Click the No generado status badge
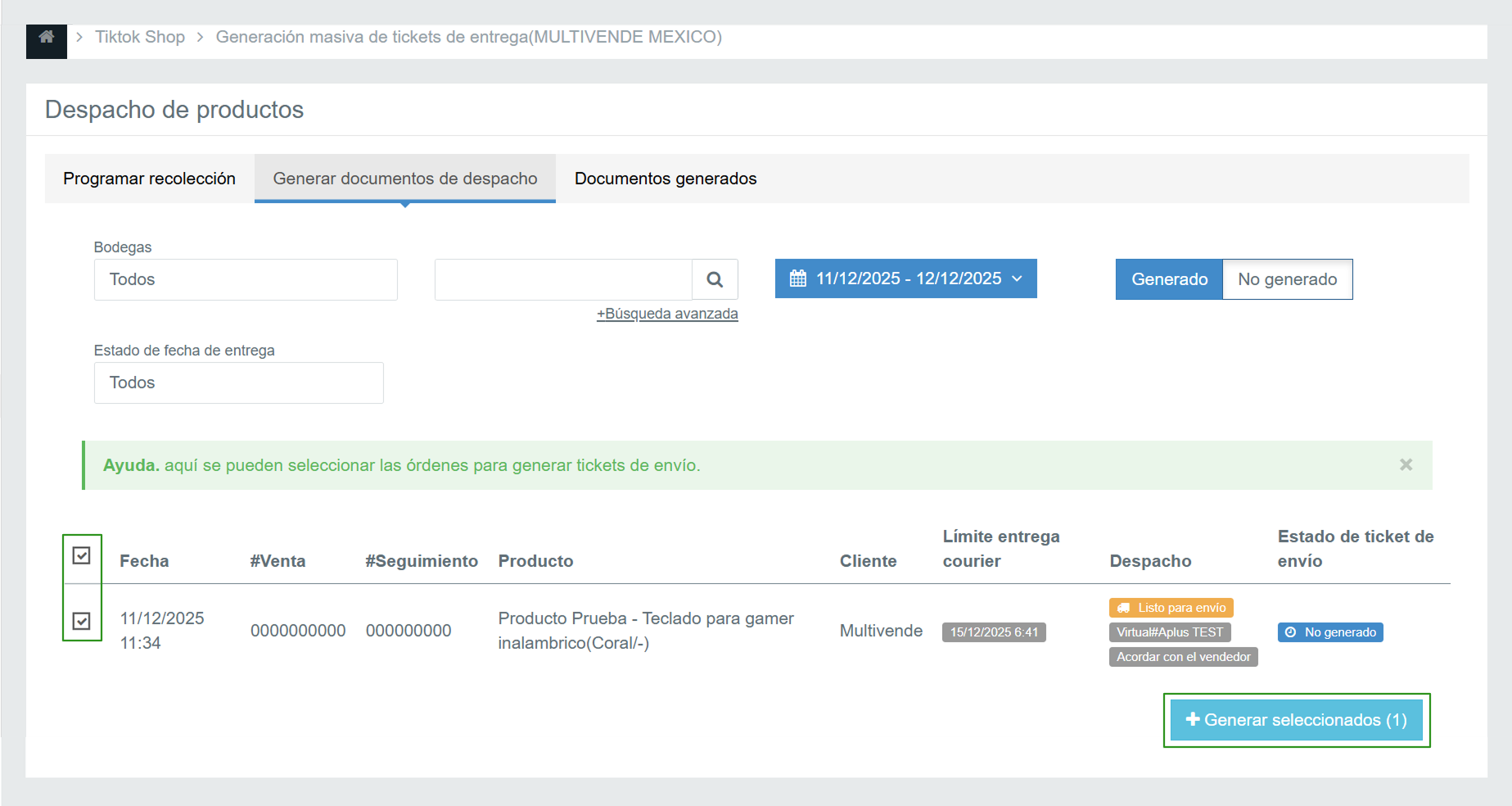This screenshot has height=806, width=1512. 1329,632
